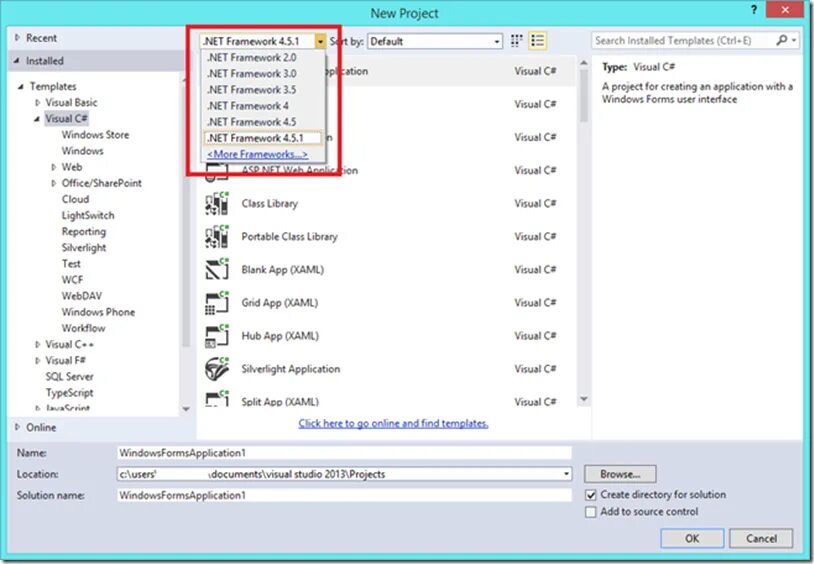Select the Blank App (XAML) icon
Viewport: 814px width, 564px height.
216,270
